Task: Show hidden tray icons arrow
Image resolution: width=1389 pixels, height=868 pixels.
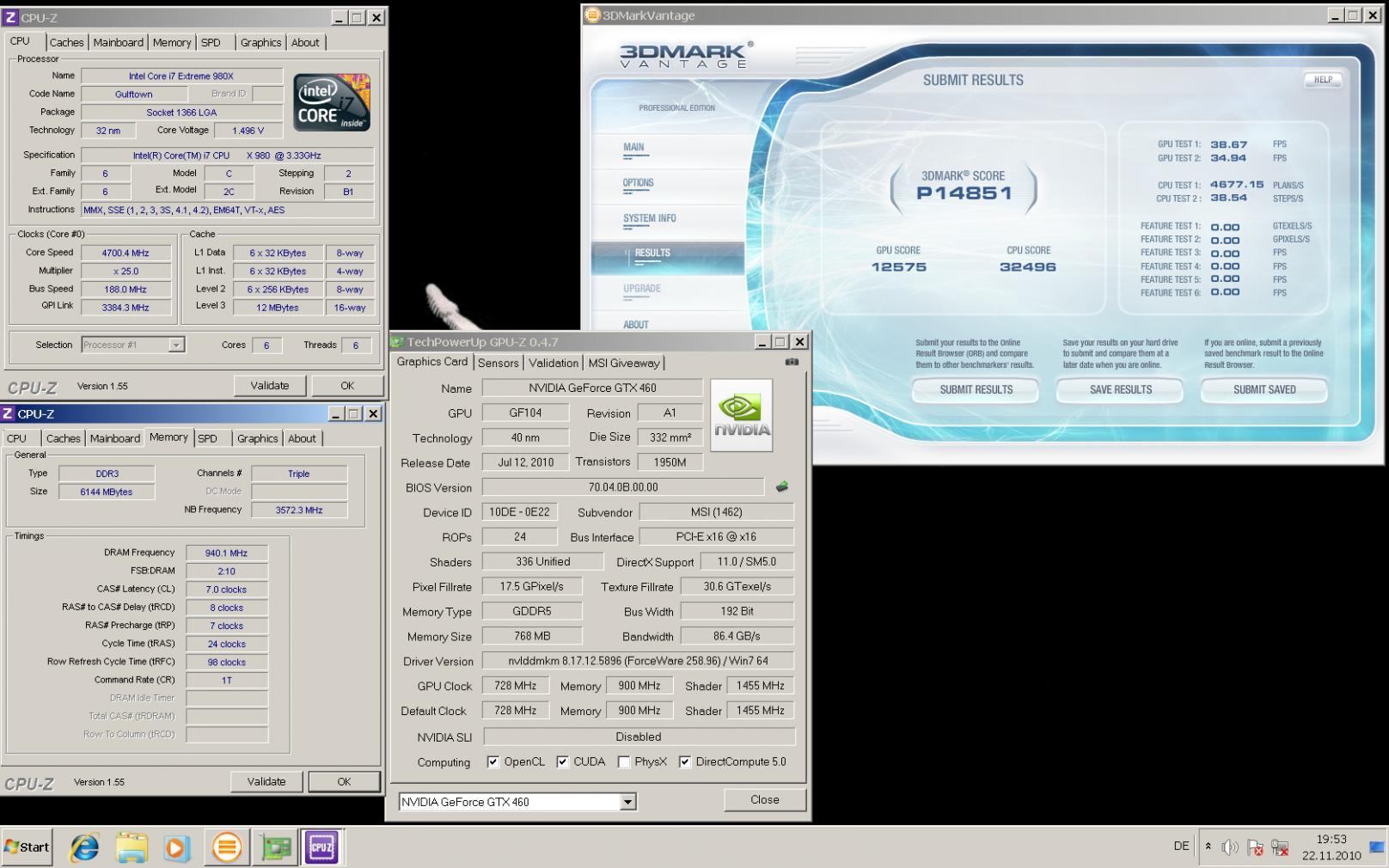Action: click(x=1208, y=847)
